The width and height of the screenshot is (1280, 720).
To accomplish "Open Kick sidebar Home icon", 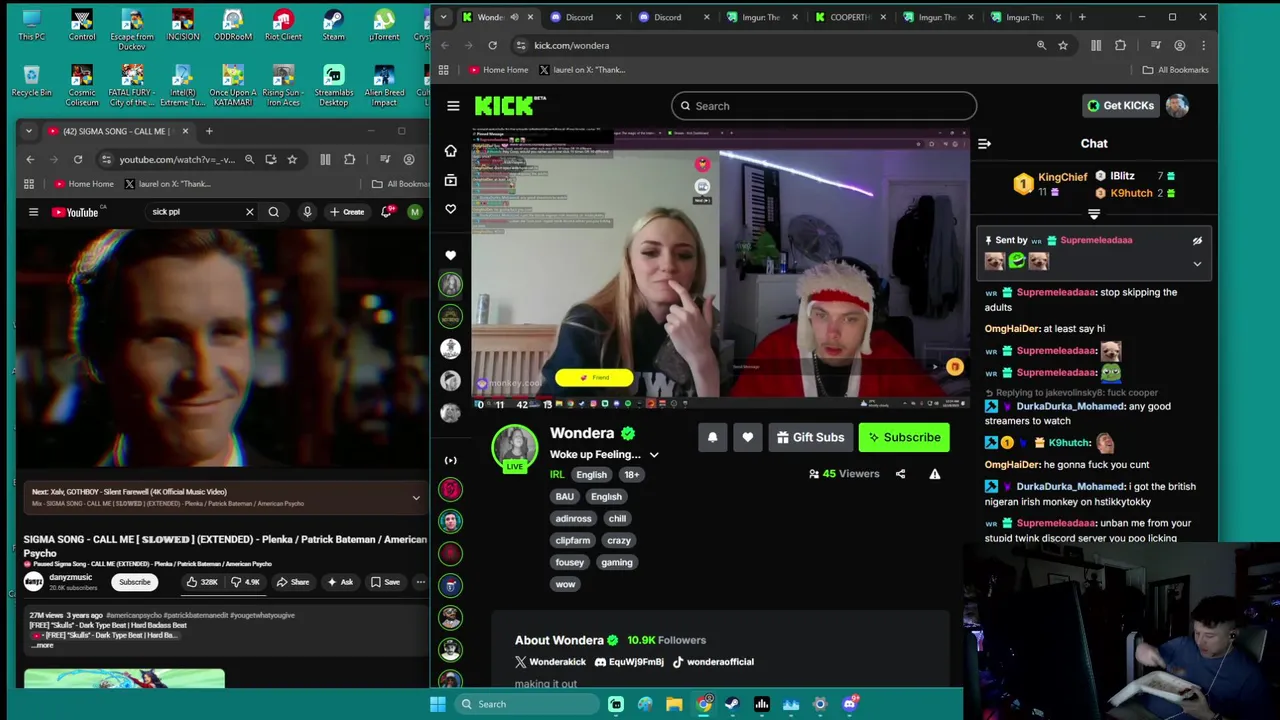I will coord(450,151).
